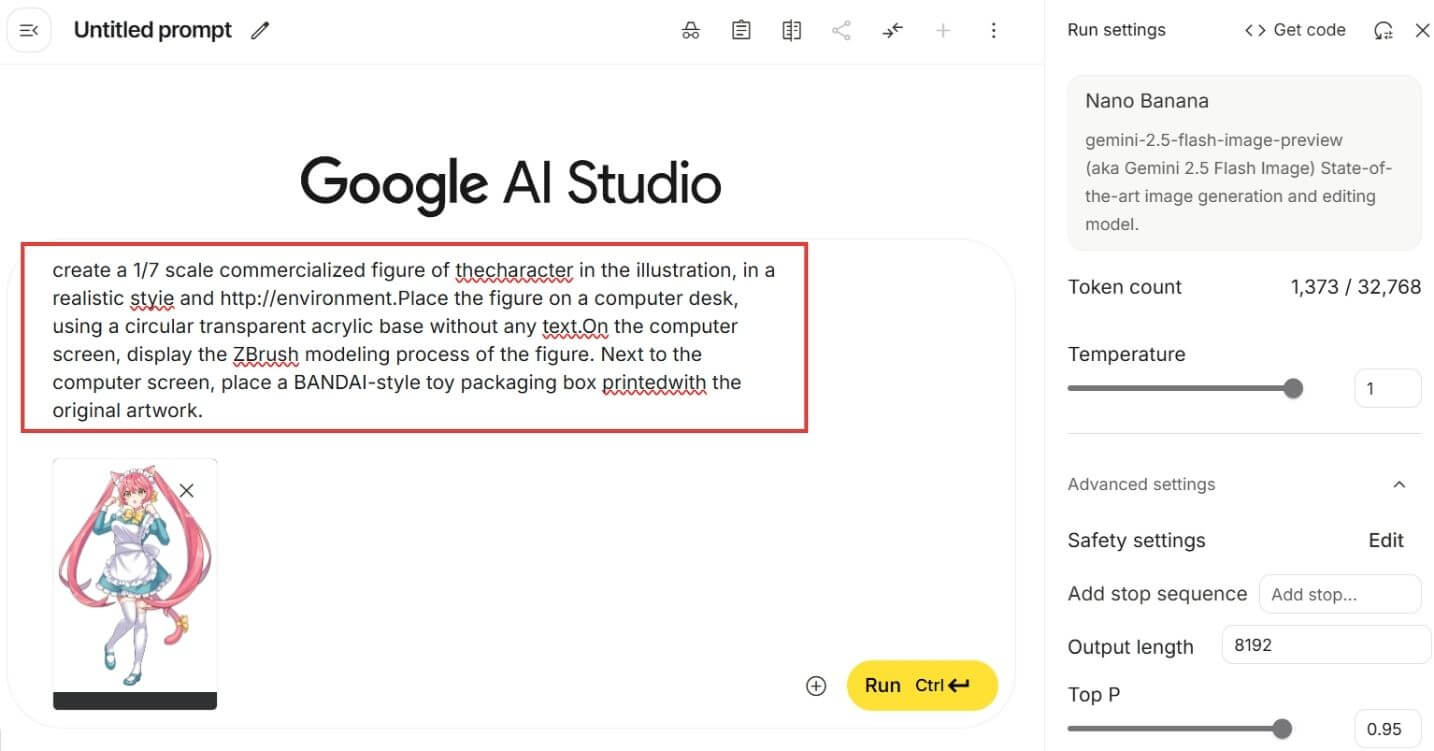
Task: Click the gemini-2.5-flash-image-preview model description
Action: [1239, 182]
